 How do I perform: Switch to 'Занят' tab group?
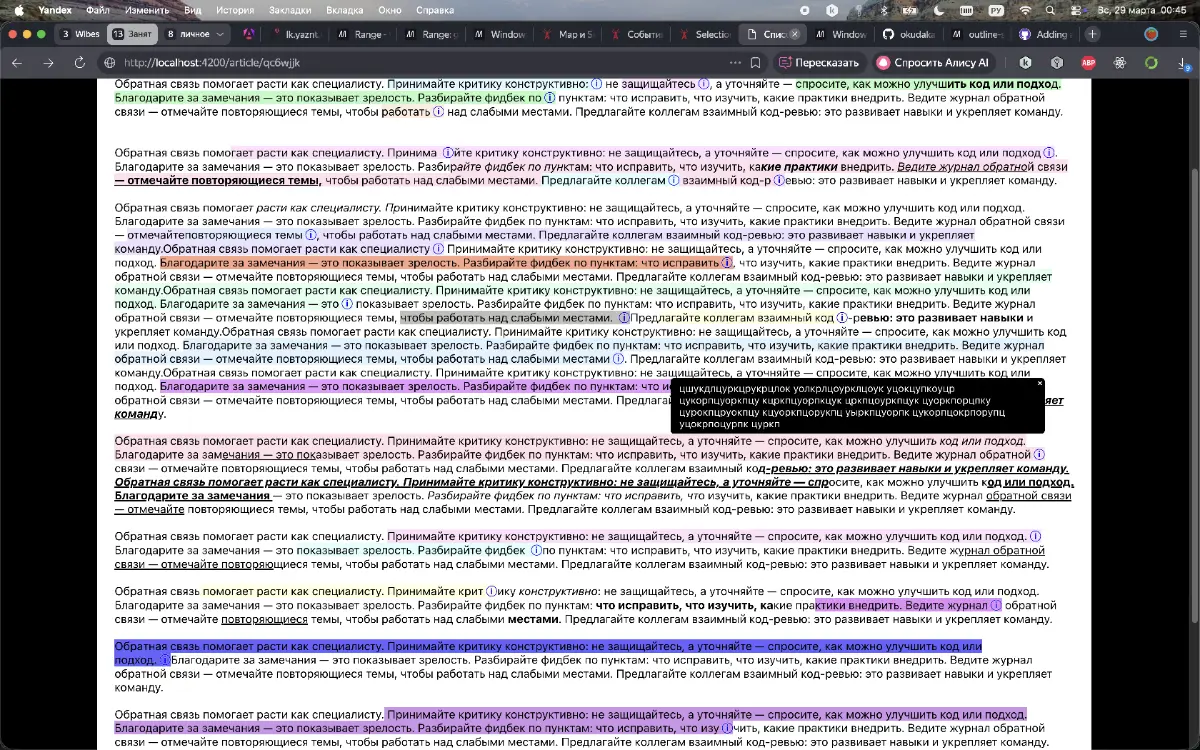coord(132,34)
